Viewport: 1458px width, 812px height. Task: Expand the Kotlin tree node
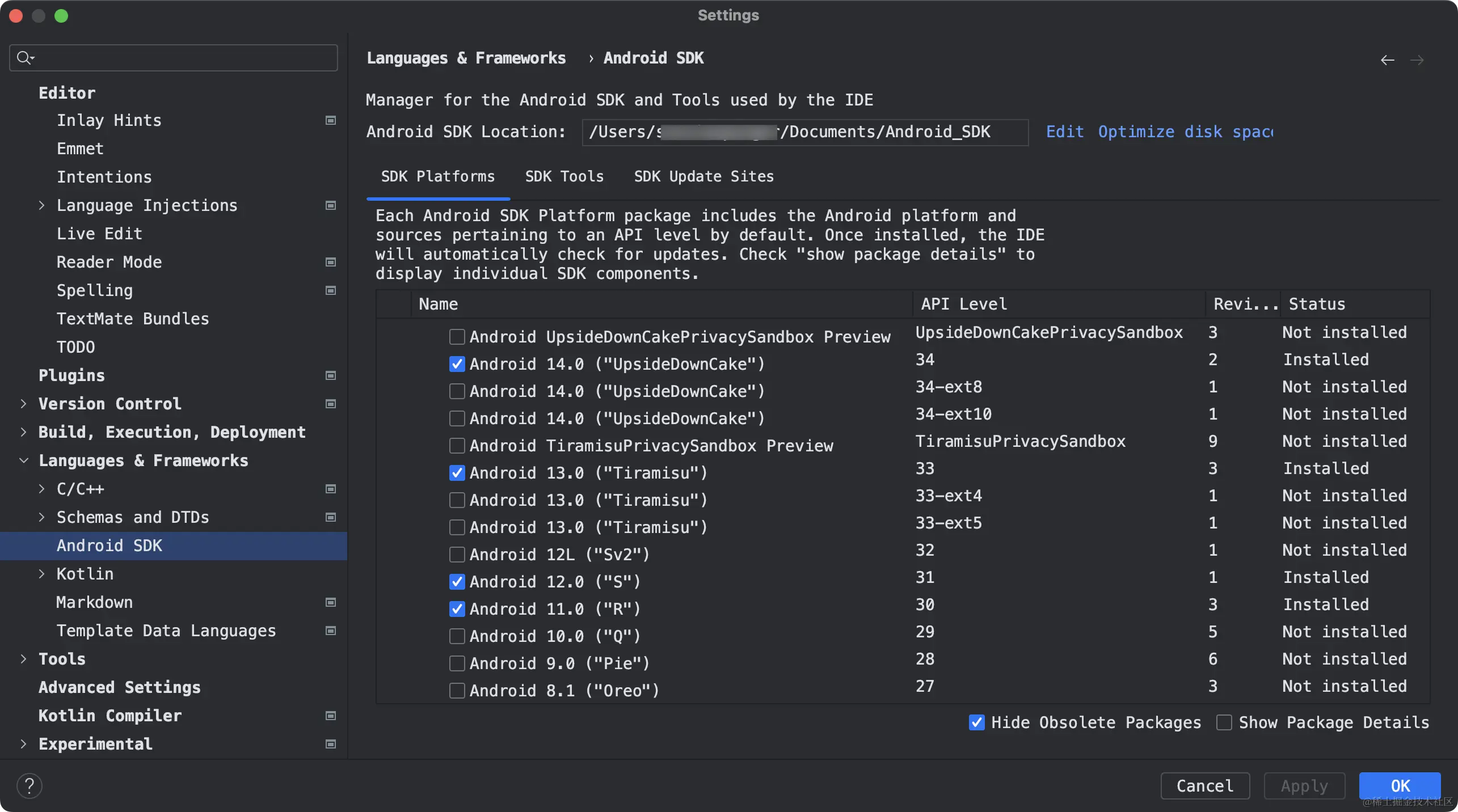(41, 574)
